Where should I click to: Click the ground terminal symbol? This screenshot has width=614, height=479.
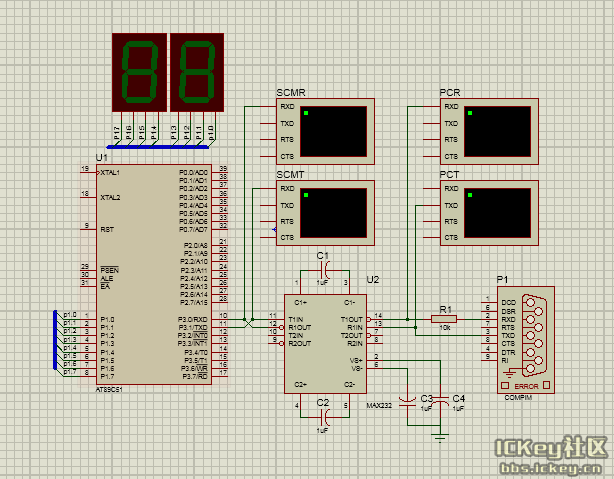pyautogui.click(x=441, y=437)
